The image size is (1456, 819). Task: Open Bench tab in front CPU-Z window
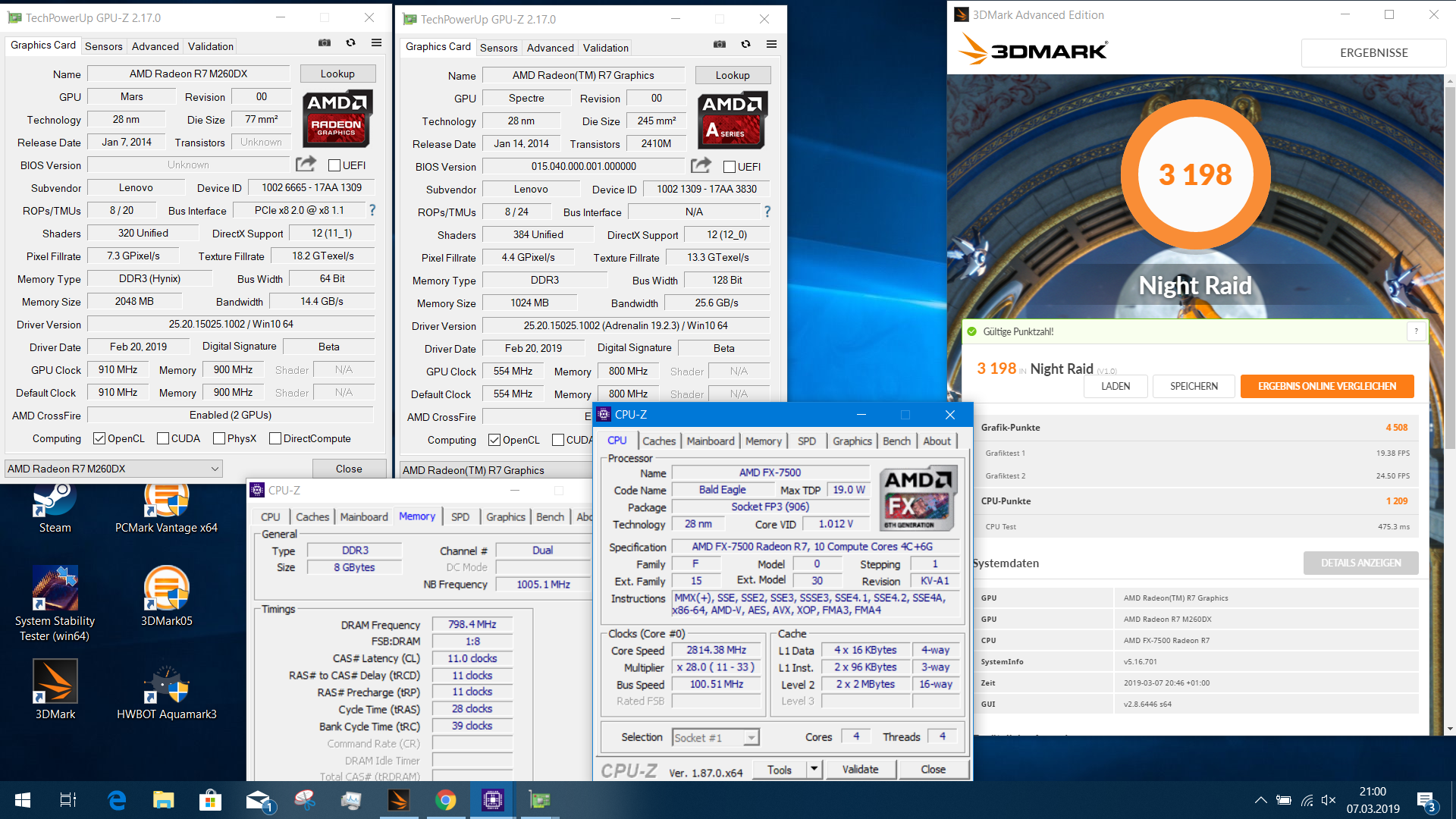click(x=896, y=441)
